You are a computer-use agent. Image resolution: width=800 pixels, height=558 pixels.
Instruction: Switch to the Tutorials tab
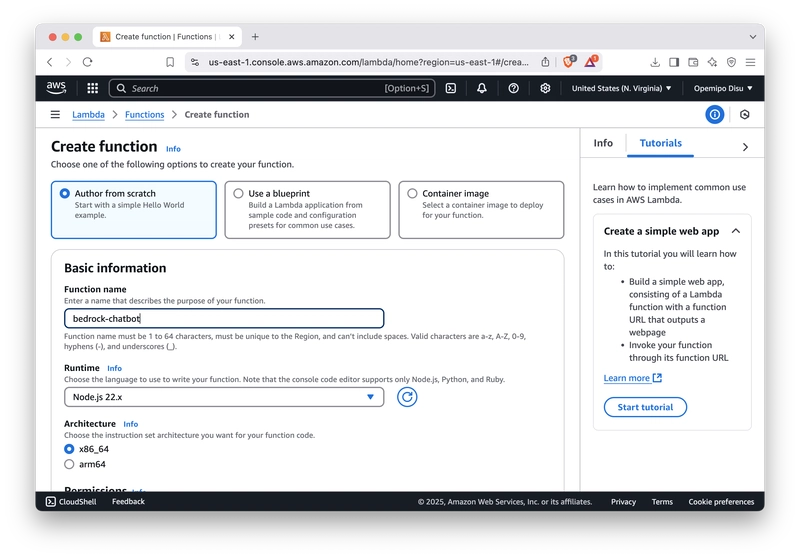(x=660, y=143)
